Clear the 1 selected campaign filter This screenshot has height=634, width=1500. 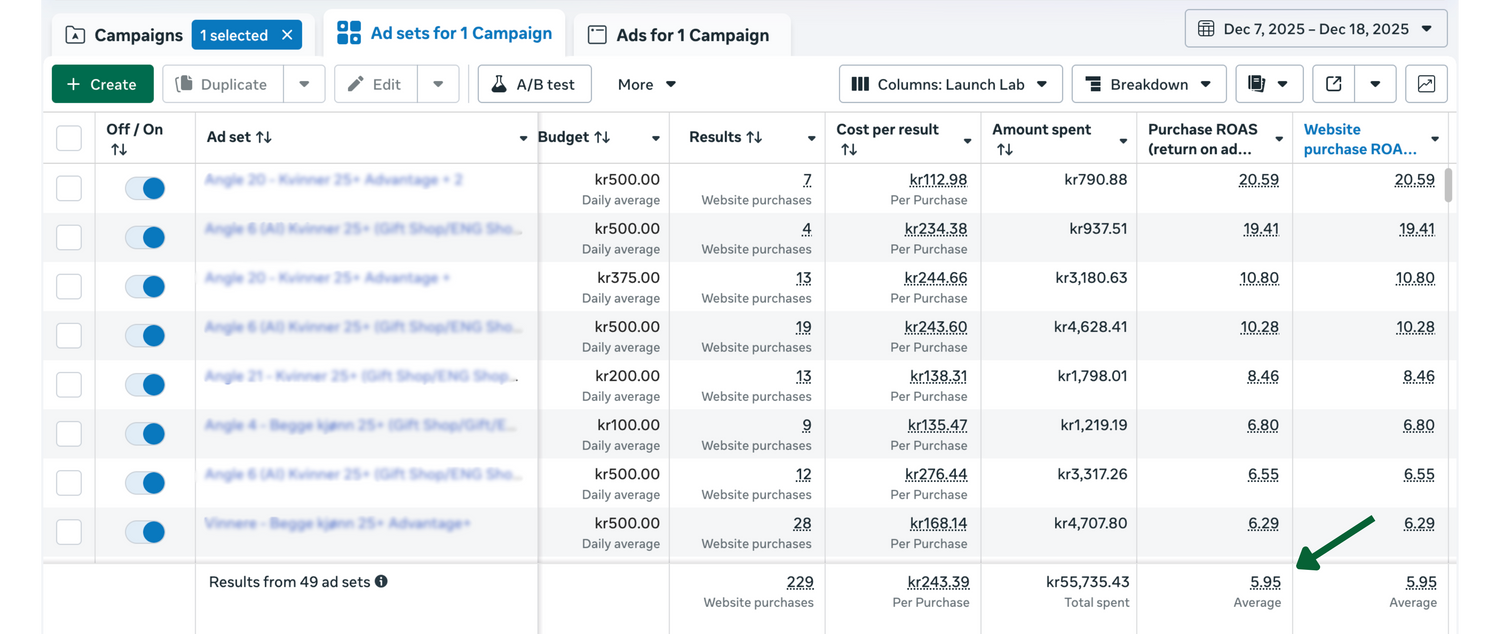click(287, 35)
